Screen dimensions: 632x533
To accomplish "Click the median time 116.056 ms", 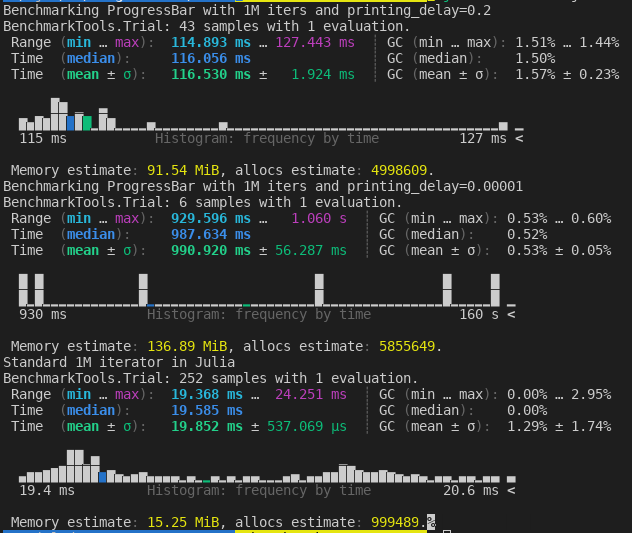I will pyautogui.click(x=211, y=58).
